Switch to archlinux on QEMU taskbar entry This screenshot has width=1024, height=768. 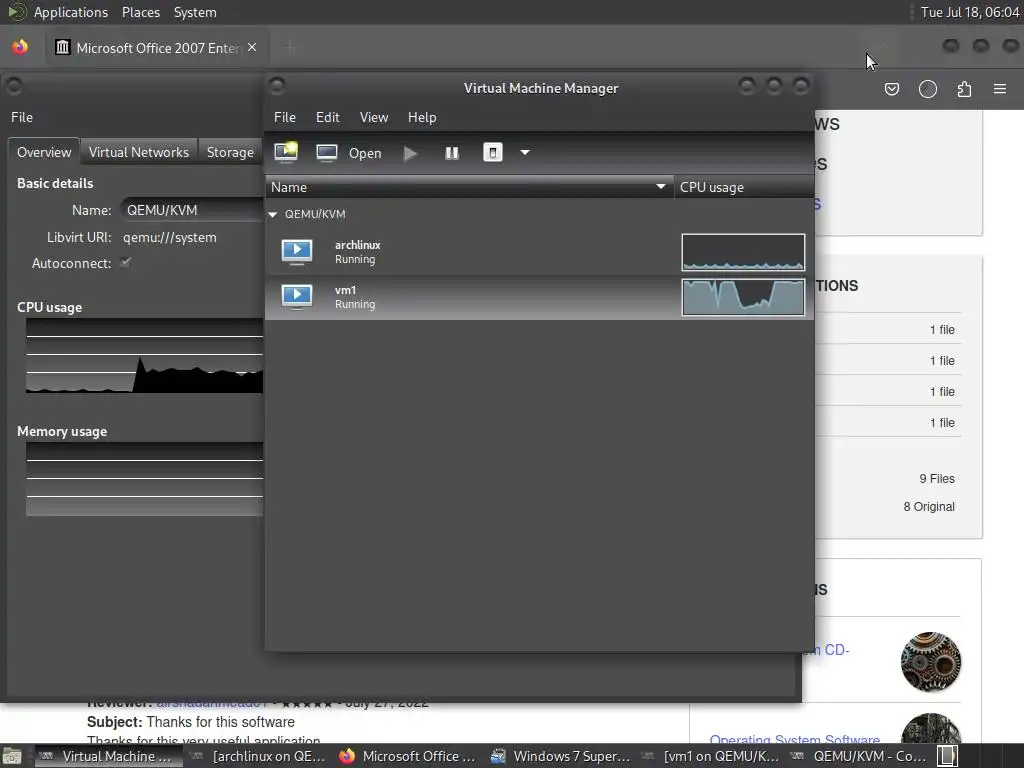pyautogui.click(x=259, y=756)
